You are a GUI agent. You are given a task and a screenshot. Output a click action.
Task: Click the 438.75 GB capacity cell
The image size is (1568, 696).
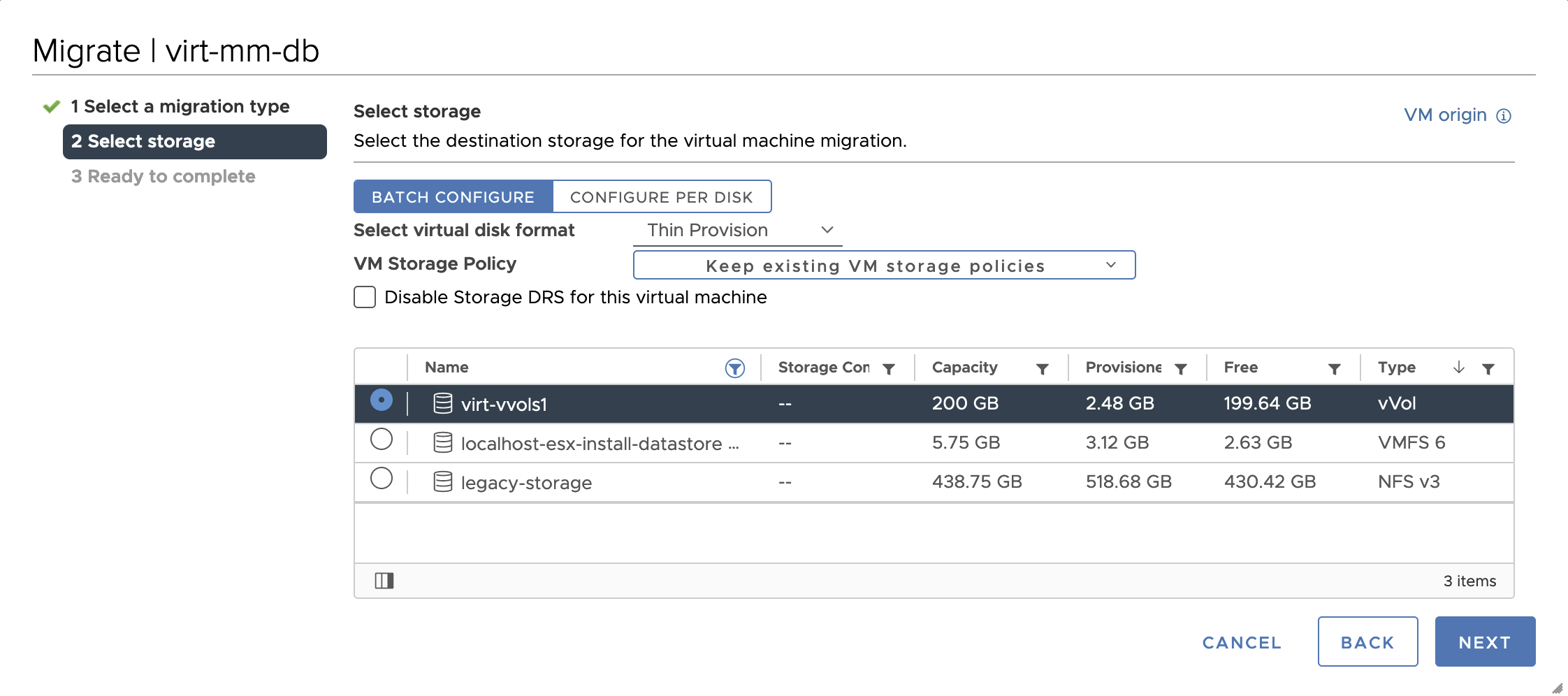(x=977, y=481)
